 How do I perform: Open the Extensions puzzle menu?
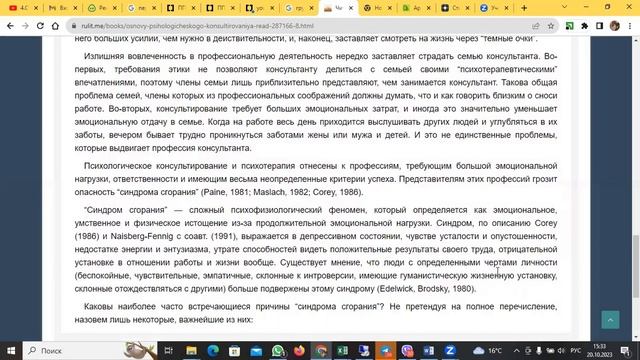584,26
